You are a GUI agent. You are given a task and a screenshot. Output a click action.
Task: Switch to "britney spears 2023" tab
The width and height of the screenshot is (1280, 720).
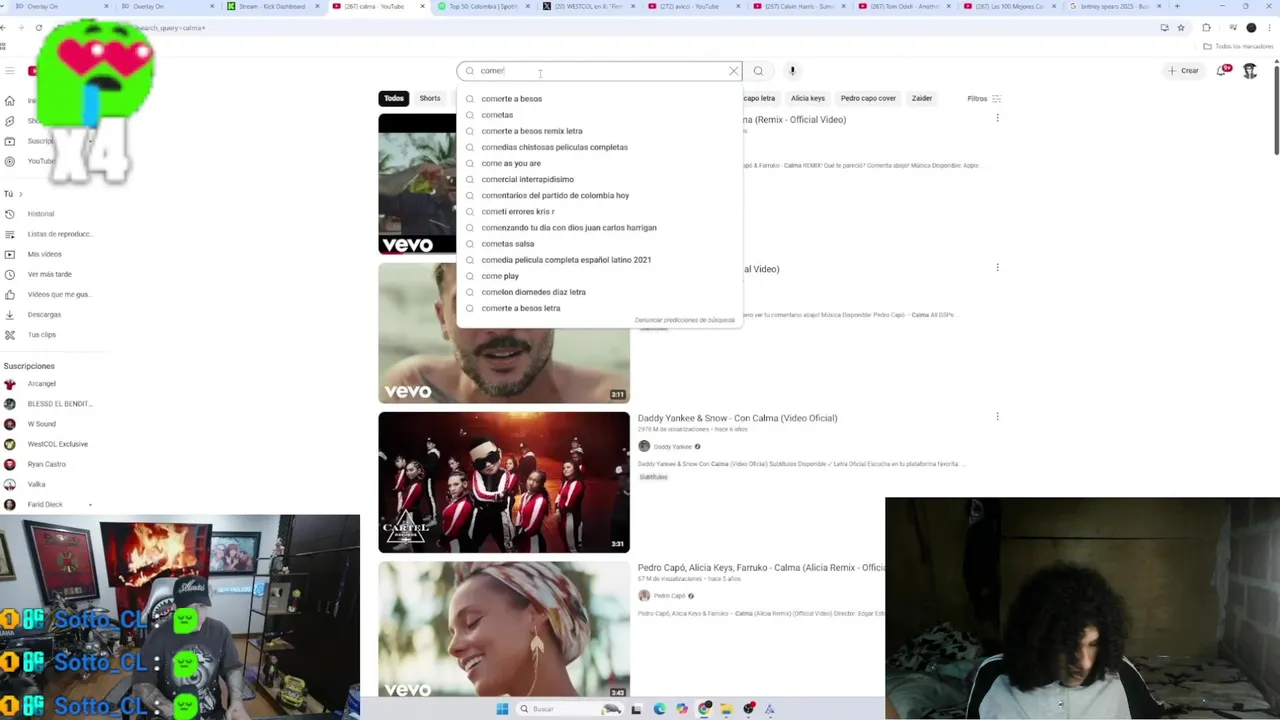[1114, 6]
